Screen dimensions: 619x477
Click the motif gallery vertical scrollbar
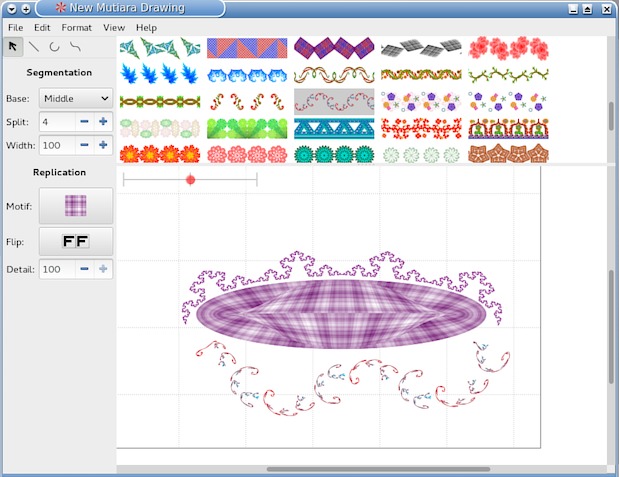tap(611, 116)
